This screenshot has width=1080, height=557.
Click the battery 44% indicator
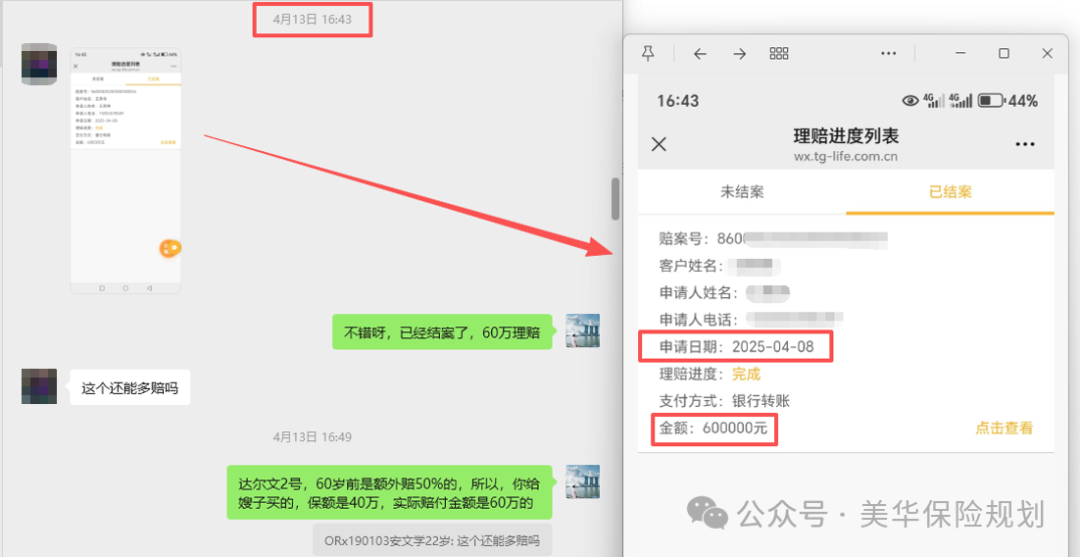[x=1008, y=101]
